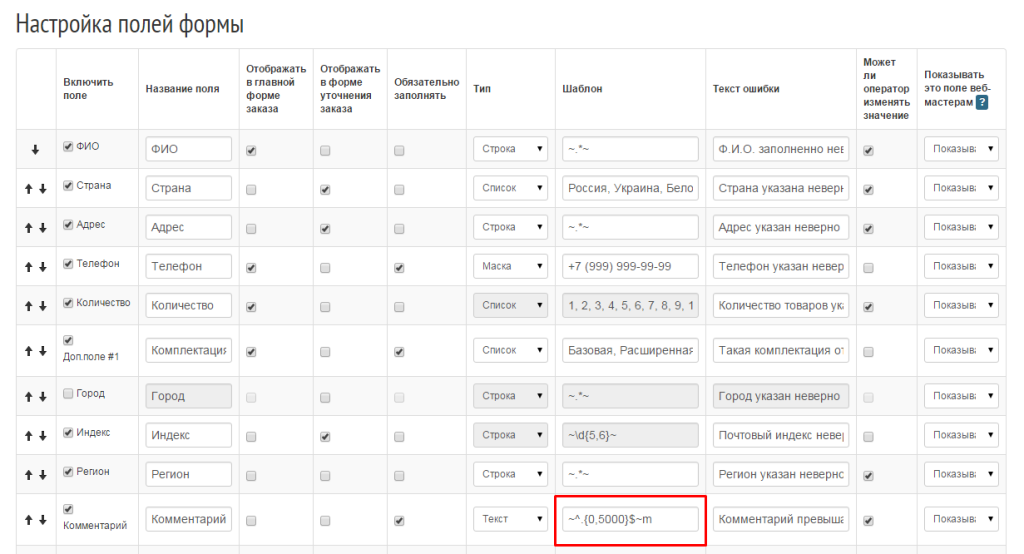
Task: Click the move-down arrow in the ФИО row
Action: pyautogui.click(x=35, y=150)
